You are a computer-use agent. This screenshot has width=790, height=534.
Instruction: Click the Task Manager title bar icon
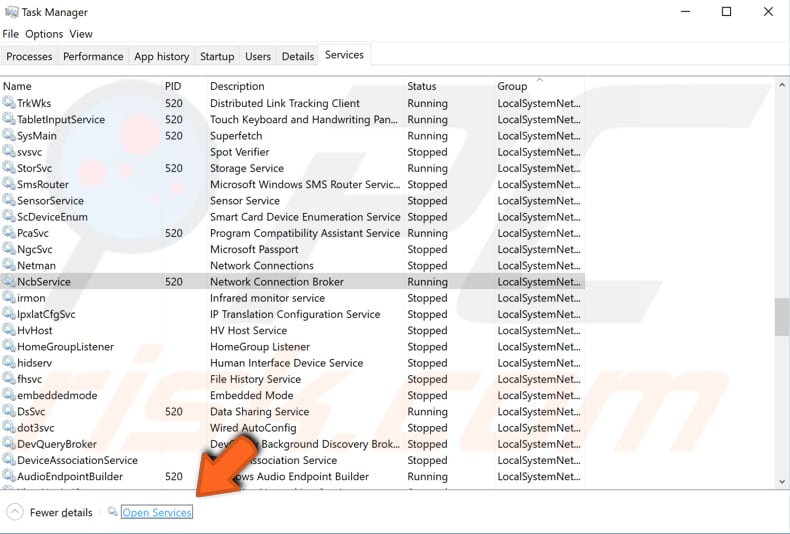(11, 11)
